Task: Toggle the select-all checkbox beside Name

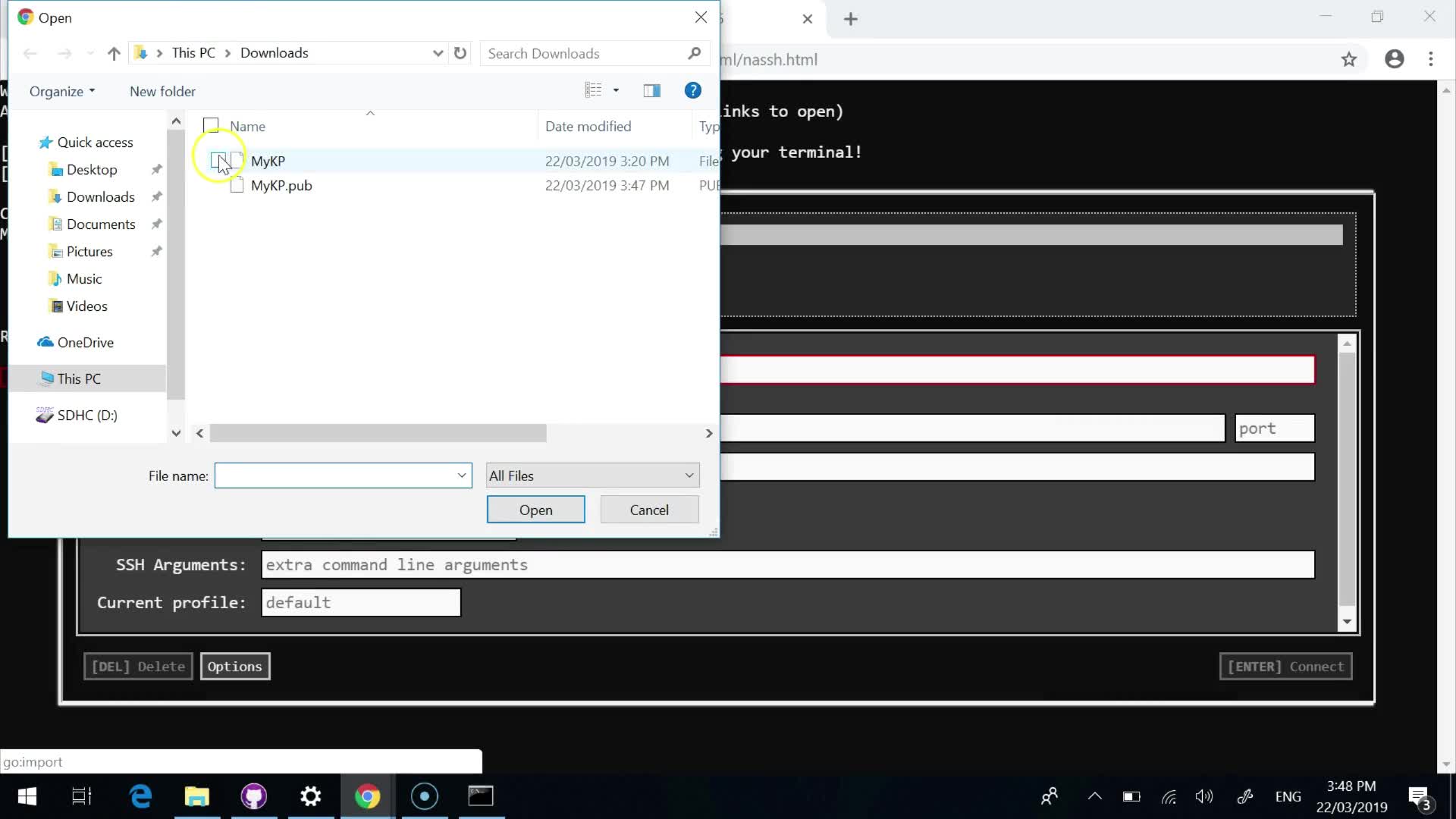Action: point(212,126)
